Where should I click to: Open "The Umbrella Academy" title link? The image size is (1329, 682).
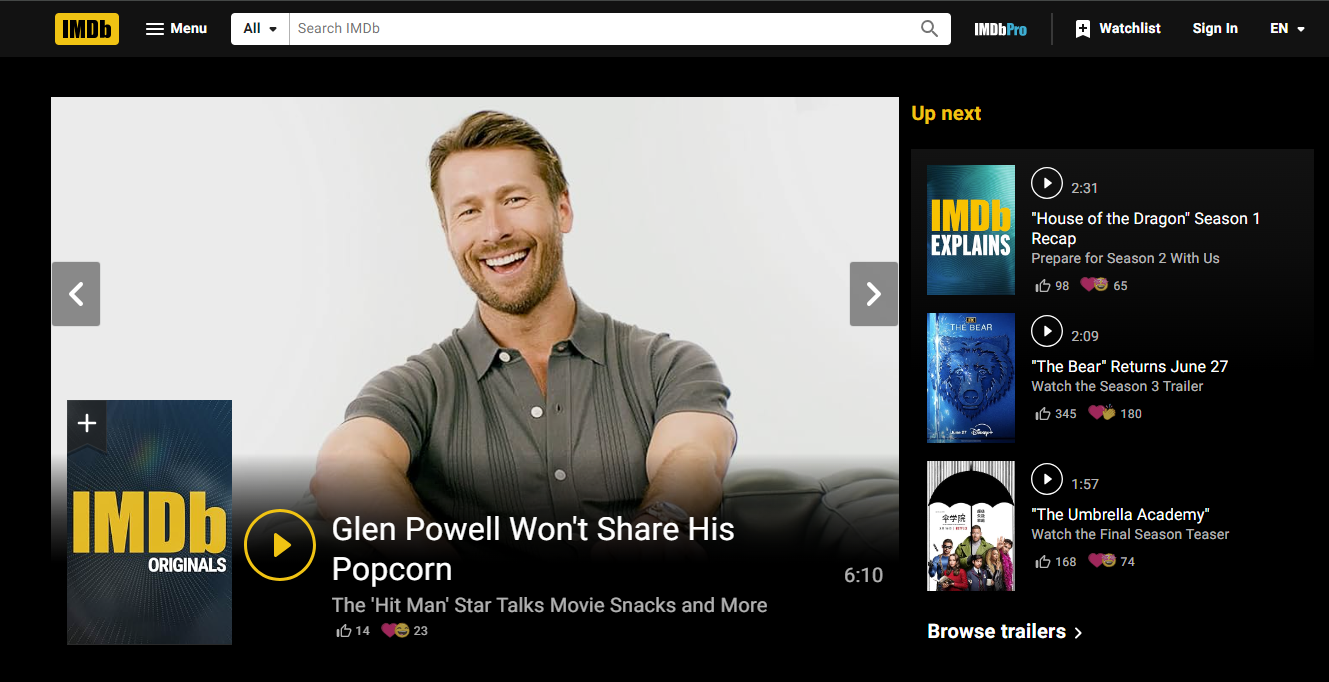click(x=1120, y=515)
